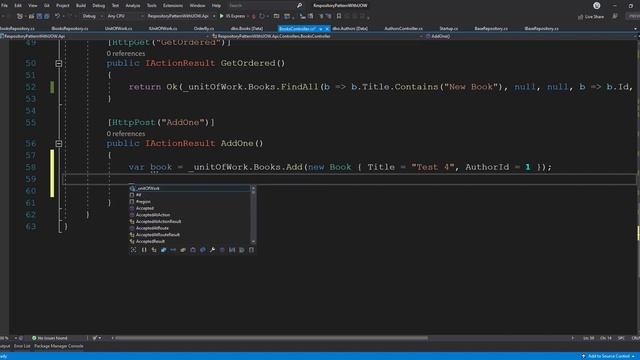Click the No issues found indicator
Screen dimensions: 640x360
(49, 338)
